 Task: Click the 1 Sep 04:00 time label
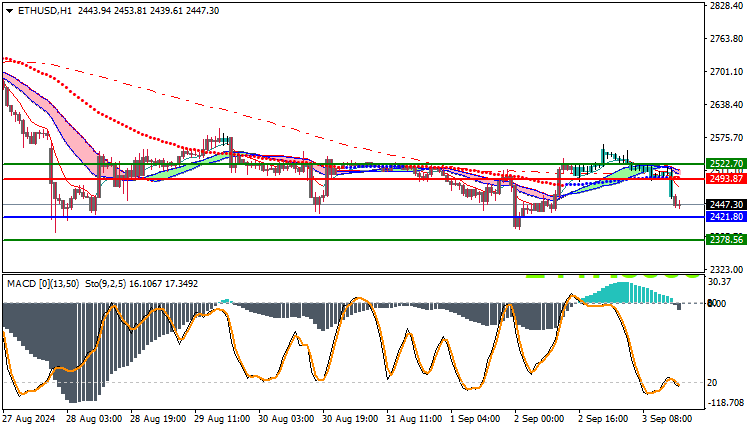pos(475,419)
